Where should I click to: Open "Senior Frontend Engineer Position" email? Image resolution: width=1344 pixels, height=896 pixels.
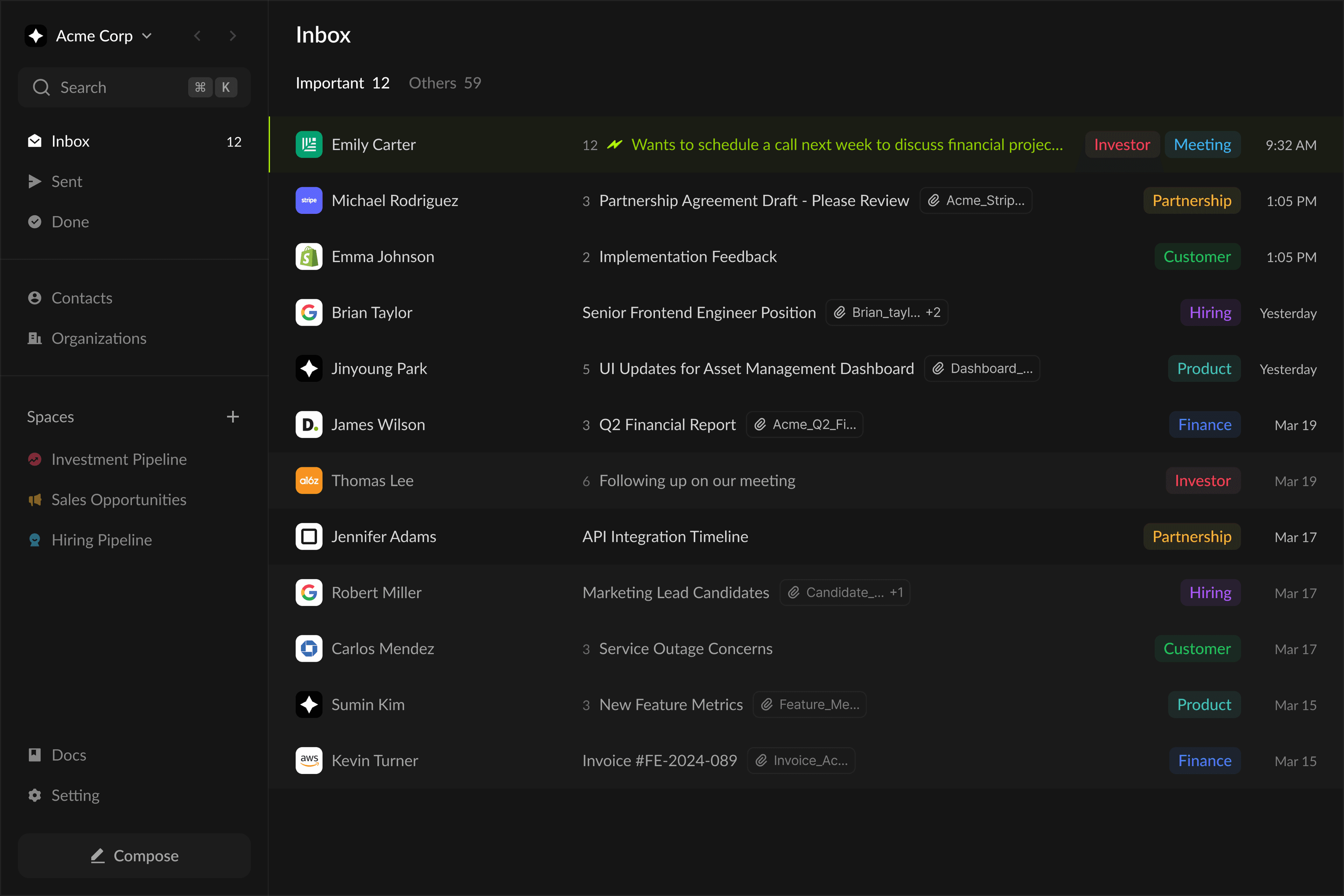tap(699, 313)
